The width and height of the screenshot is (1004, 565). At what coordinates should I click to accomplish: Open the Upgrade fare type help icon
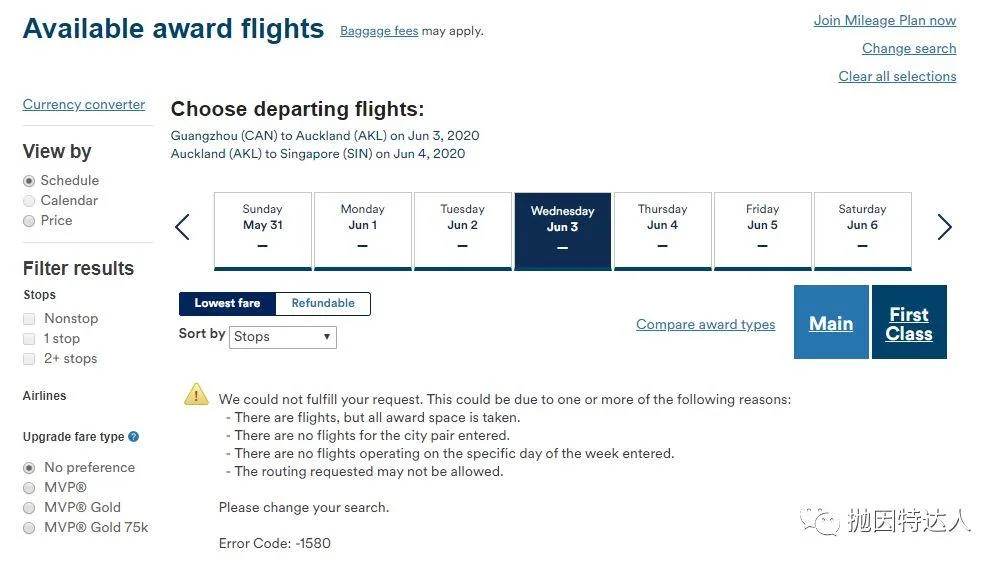(x=133, y=437)
